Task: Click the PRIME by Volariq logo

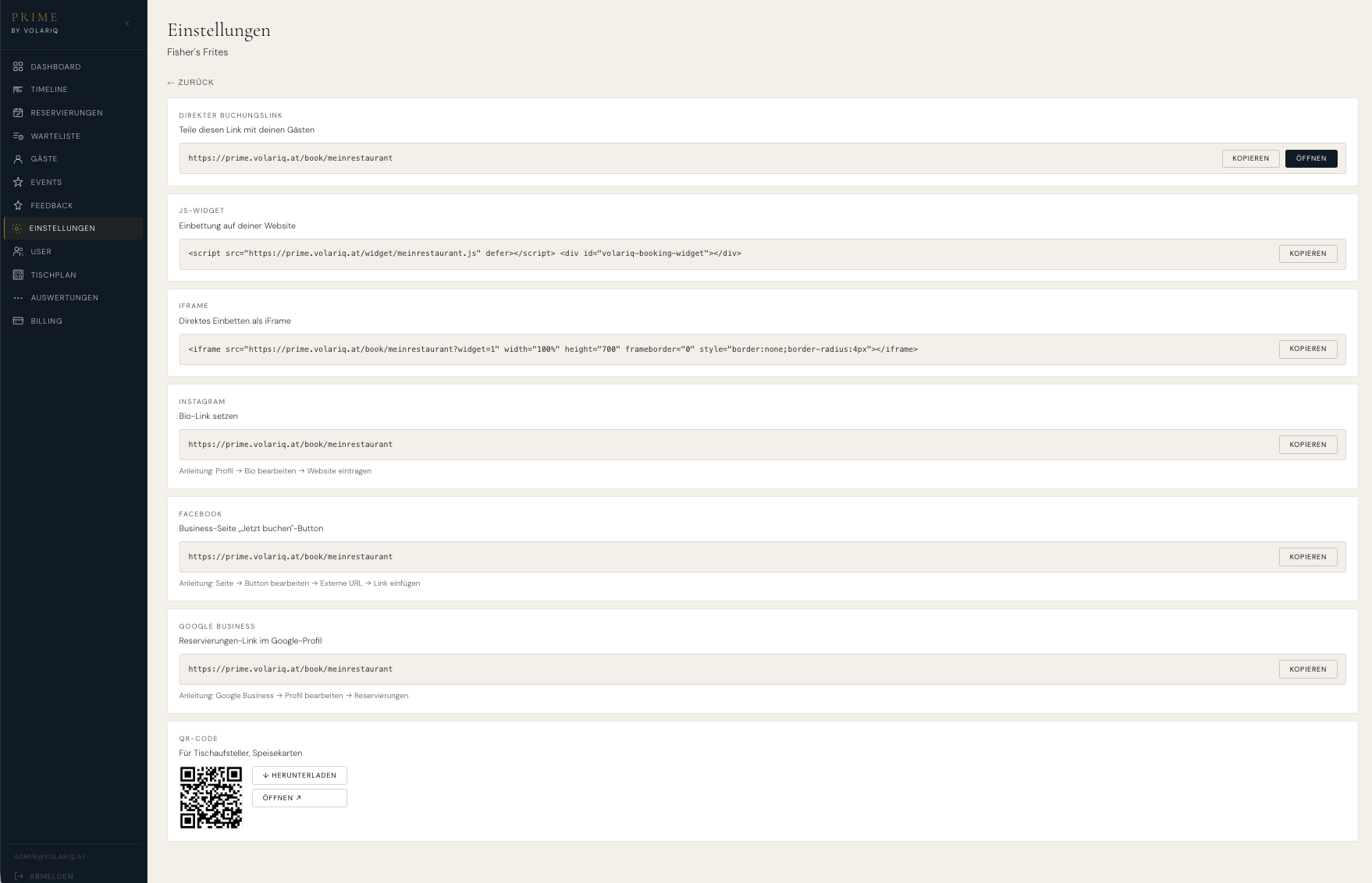Action: click(x=35, y=23)
